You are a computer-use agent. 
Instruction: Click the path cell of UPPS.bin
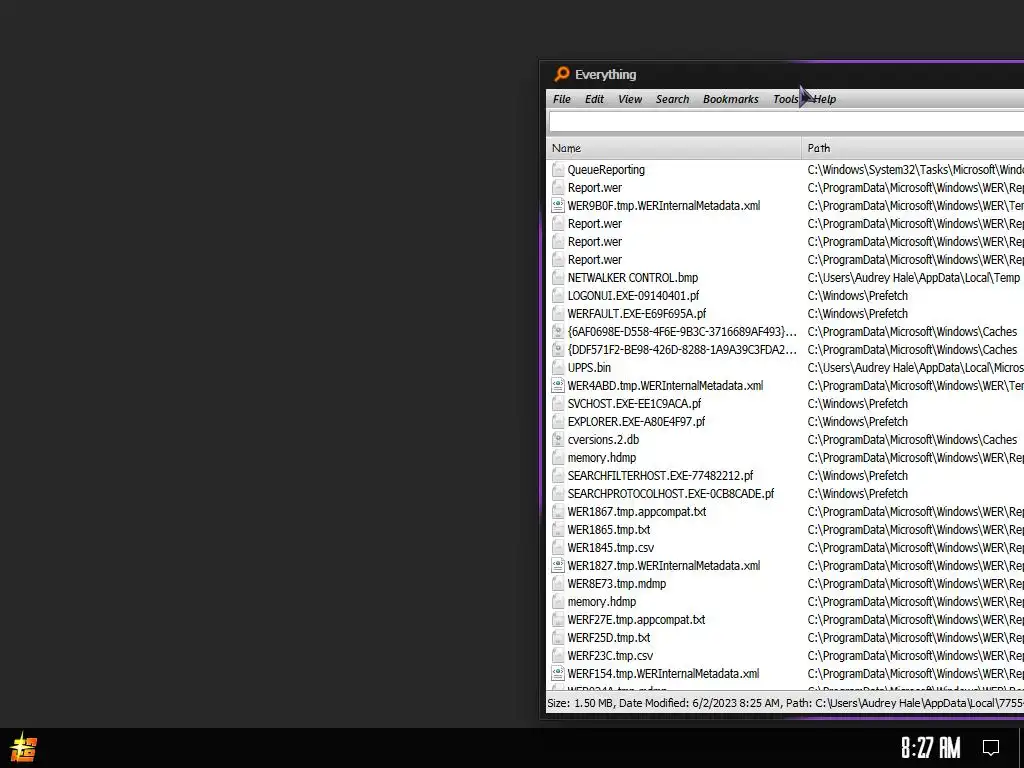[916, 368]
